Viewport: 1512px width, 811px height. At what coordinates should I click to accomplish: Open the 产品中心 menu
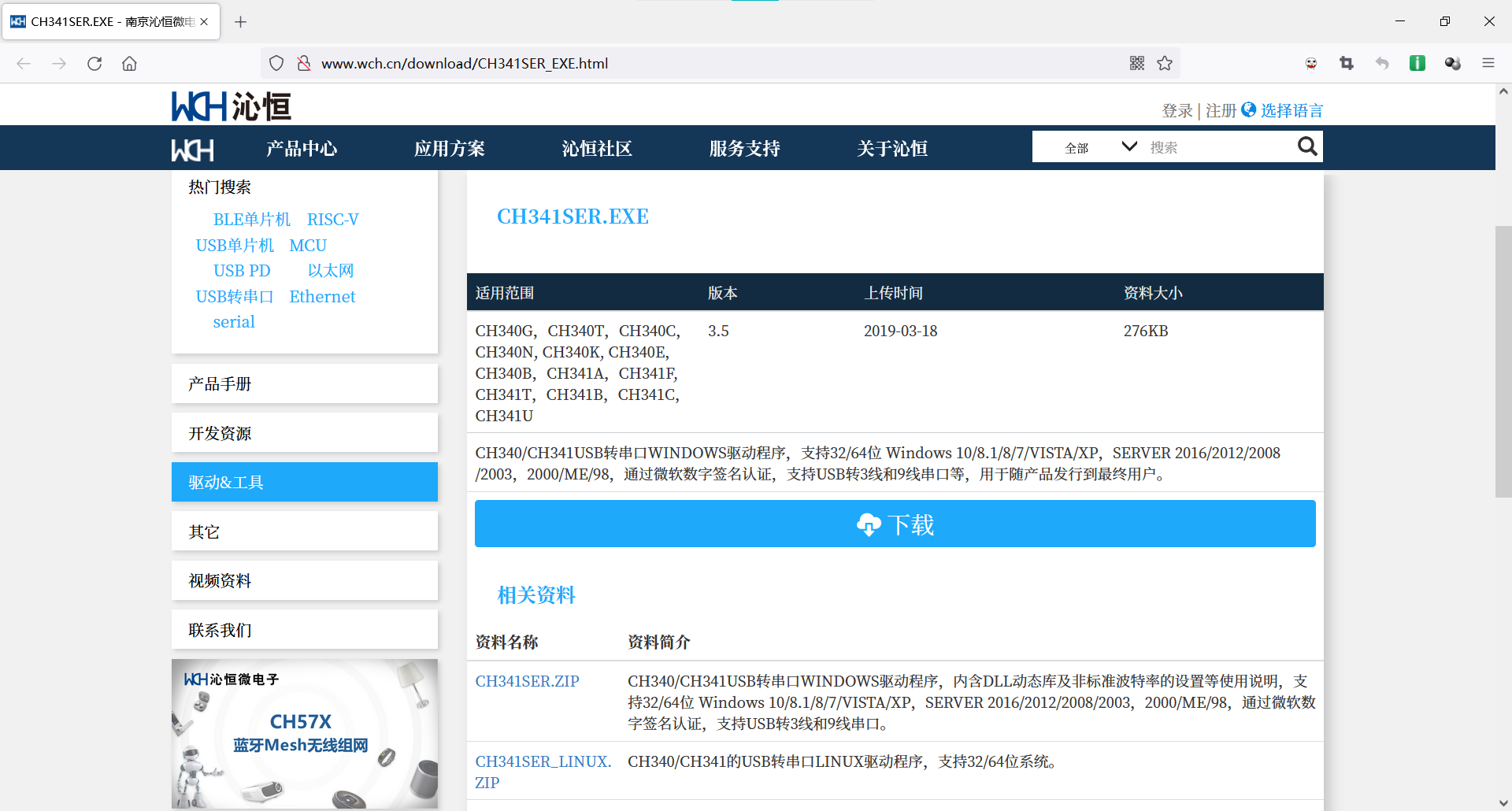pos(302,148)
